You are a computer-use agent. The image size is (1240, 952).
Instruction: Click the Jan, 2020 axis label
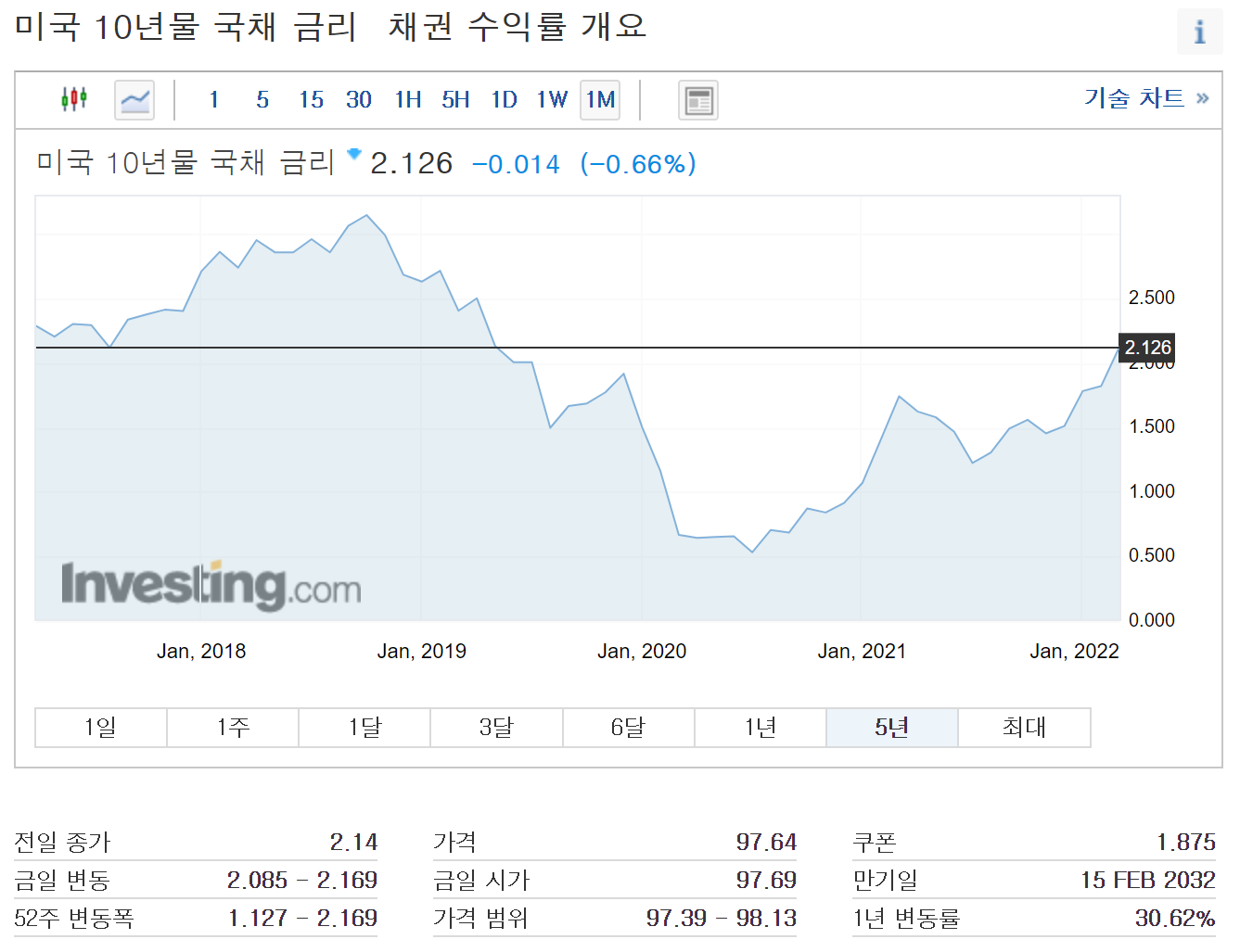[642, 652]
